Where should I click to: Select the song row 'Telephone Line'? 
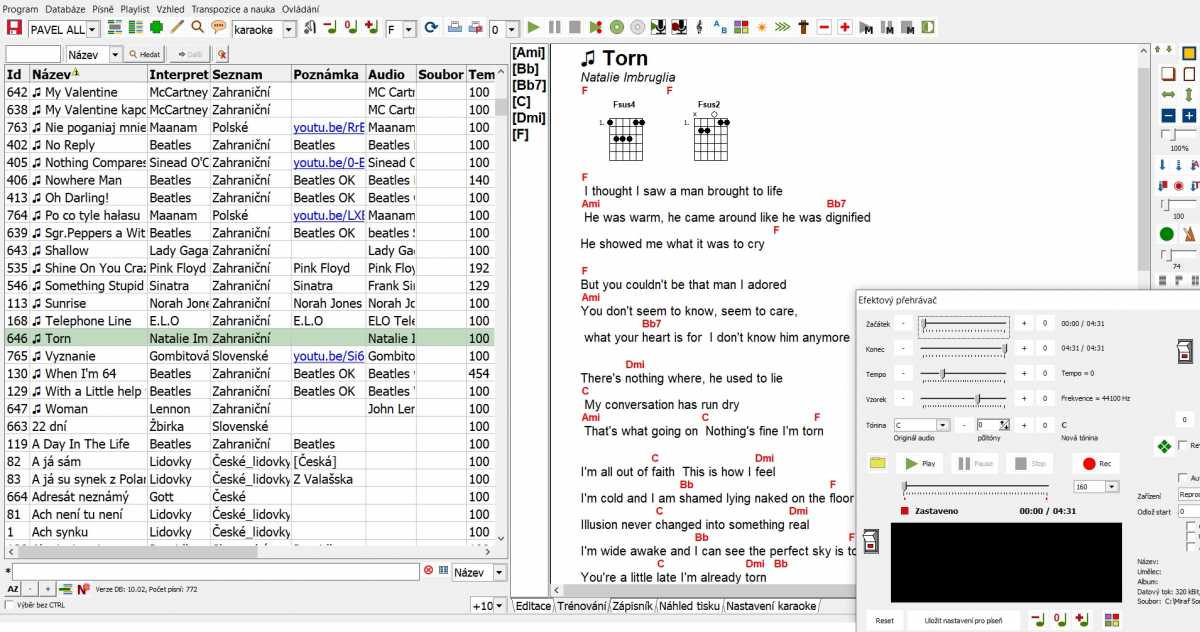[x=250, y=321]
